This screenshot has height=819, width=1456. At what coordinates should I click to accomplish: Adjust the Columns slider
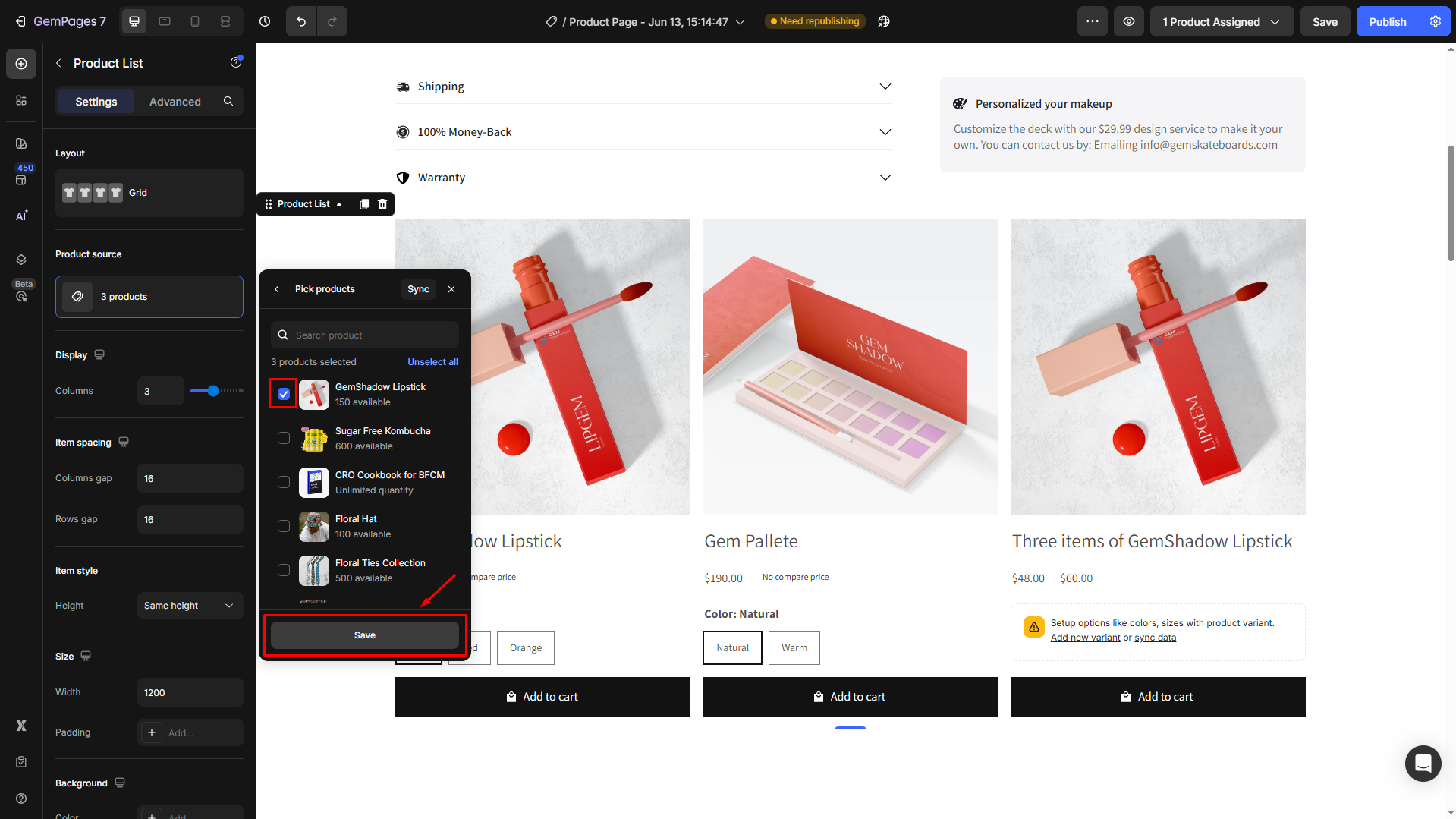pos(213,391)
